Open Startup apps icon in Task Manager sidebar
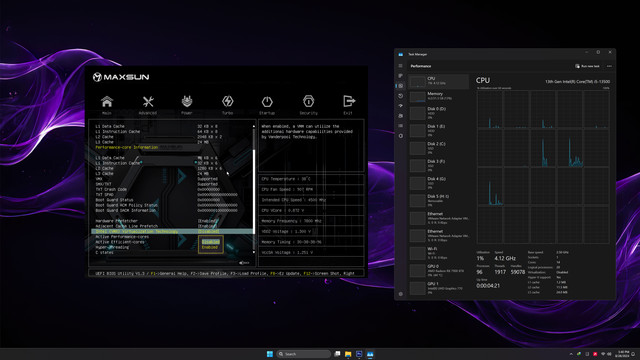 pyautogui.click(x=400, y=106)
